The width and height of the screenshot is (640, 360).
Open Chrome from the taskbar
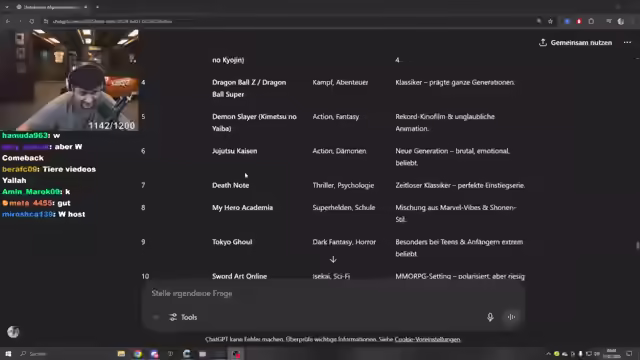click(x=138, y=354)
